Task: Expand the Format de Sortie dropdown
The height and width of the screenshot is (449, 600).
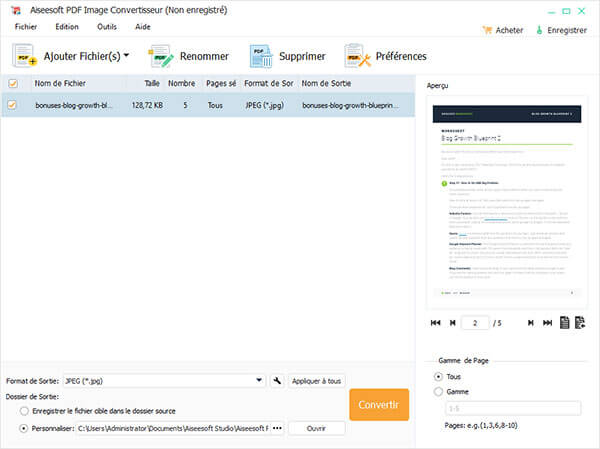Action: click(x=259, y=381)
